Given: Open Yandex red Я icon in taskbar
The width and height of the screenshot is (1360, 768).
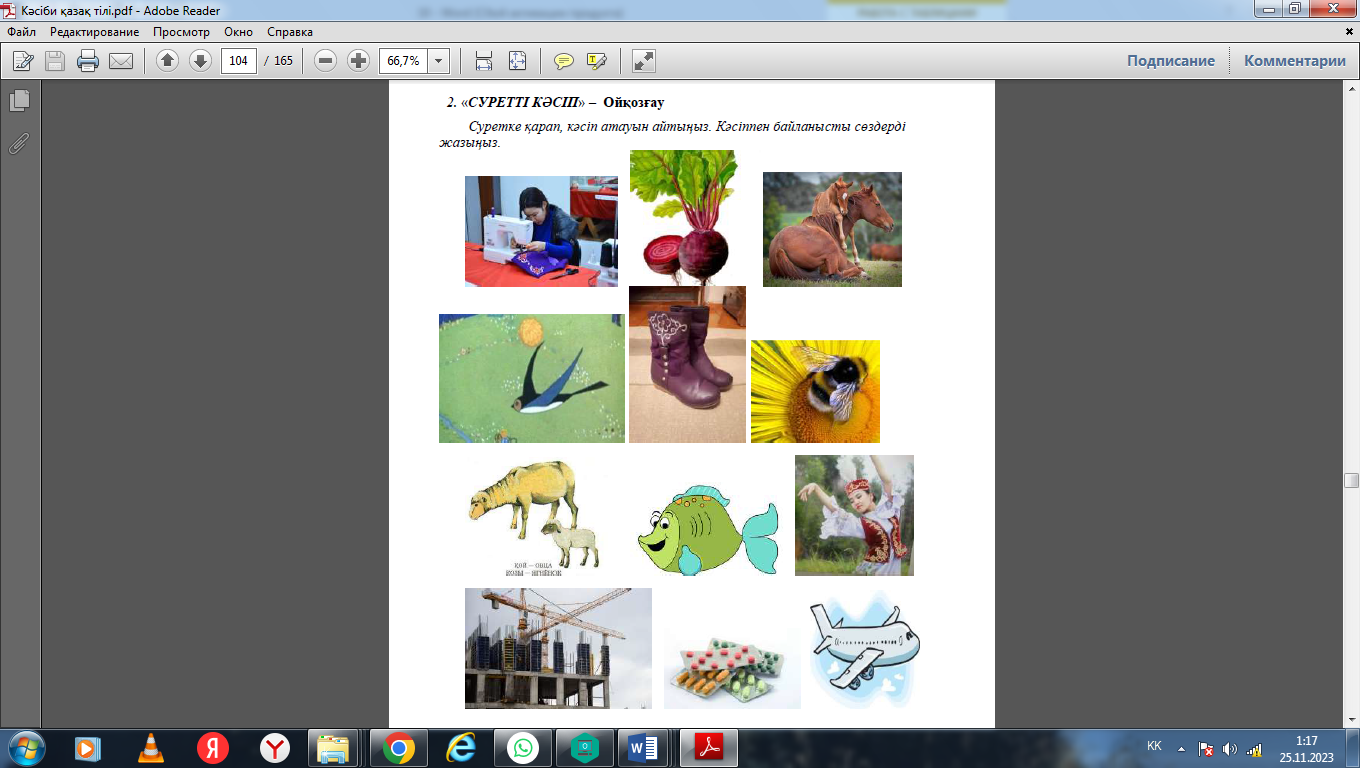Looking at the screenshot, I should (x=213, y=748).
